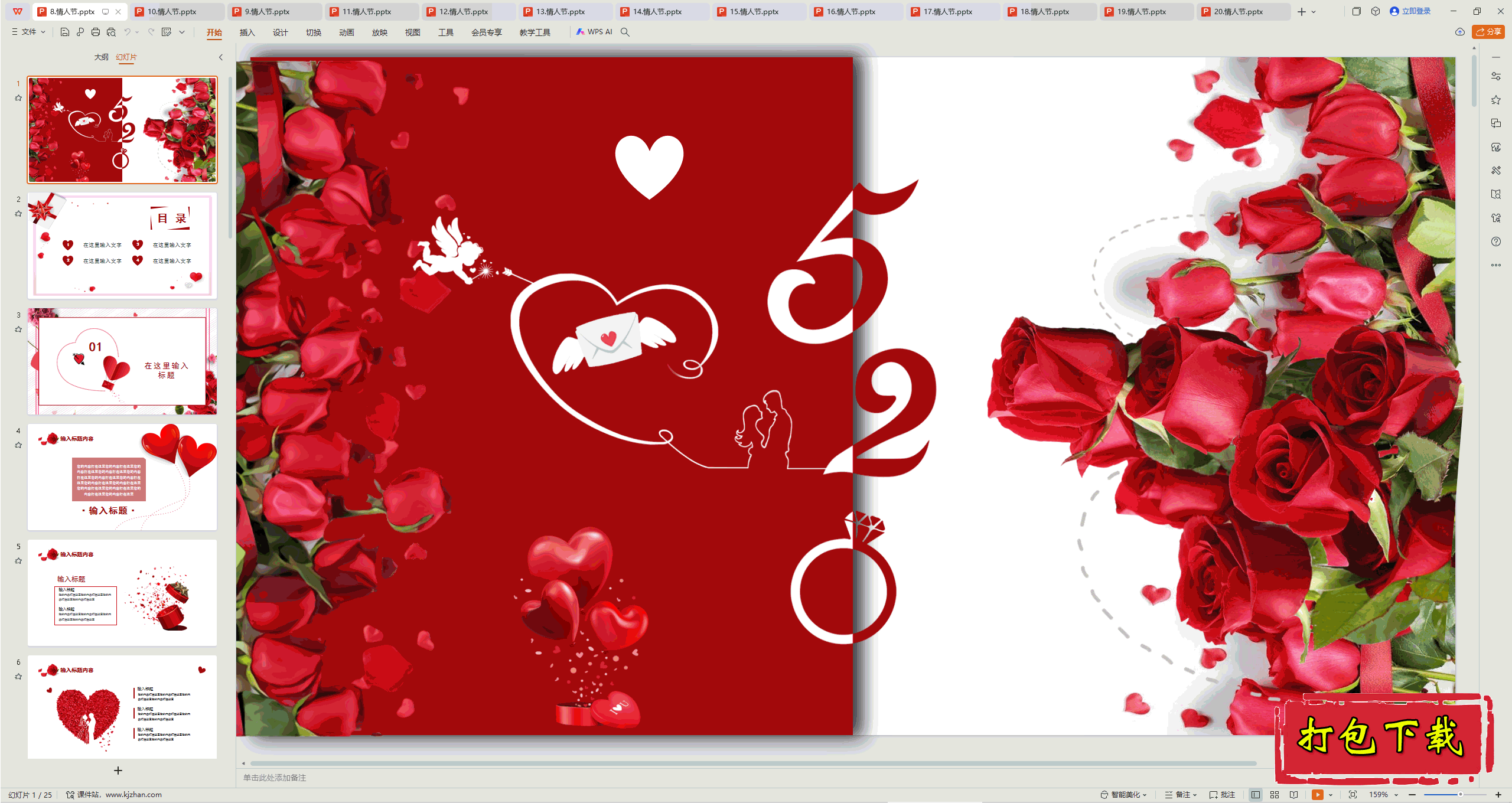The height and width of the screenshot is (803, 1512).
Task: Switch to normal view mode
Action: (x=1256, y=795)
